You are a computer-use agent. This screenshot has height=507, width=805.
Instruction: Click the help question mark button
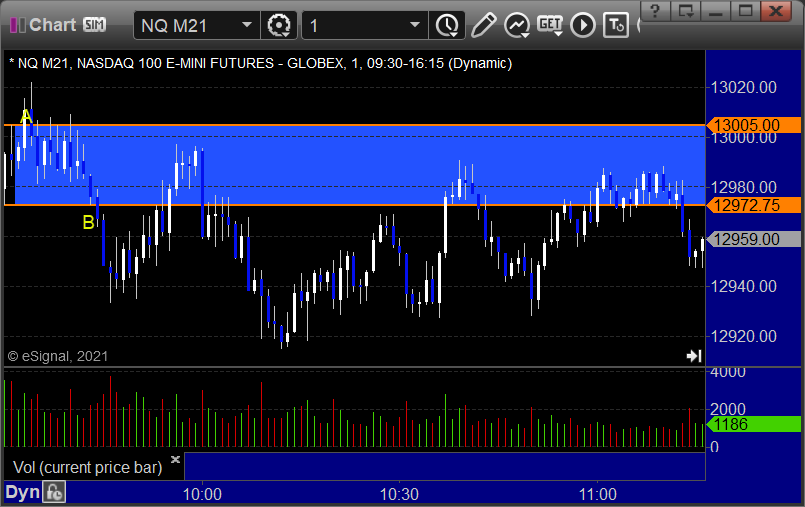click(655, 10)
